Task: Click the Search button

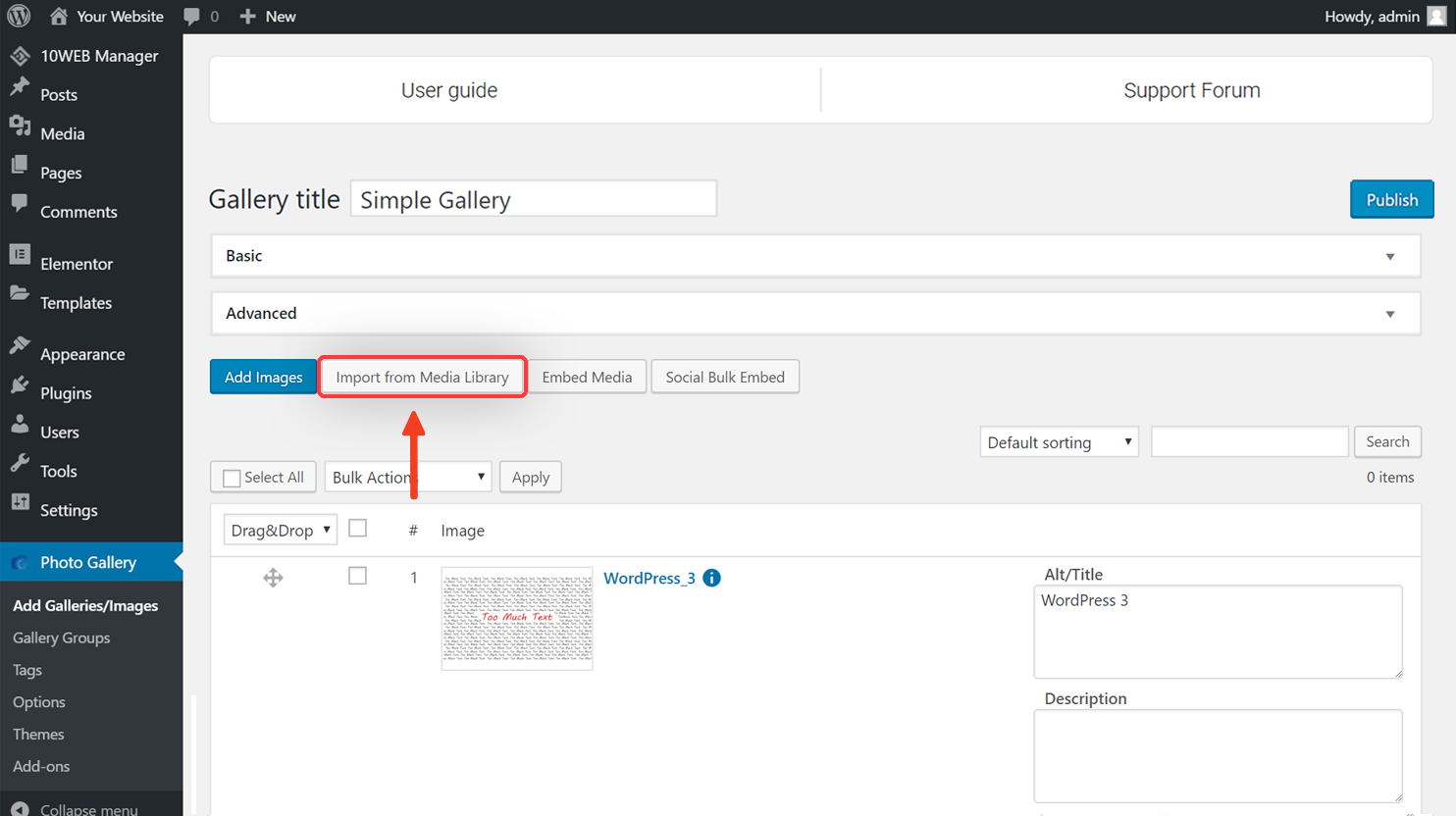Action: pos(1387,441)
